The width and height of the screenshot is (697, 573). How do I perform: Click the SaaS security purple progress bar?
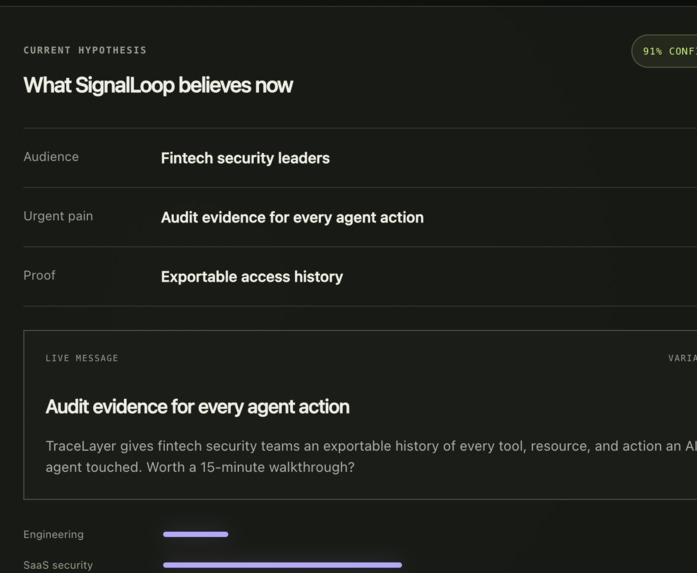[282, 565]
